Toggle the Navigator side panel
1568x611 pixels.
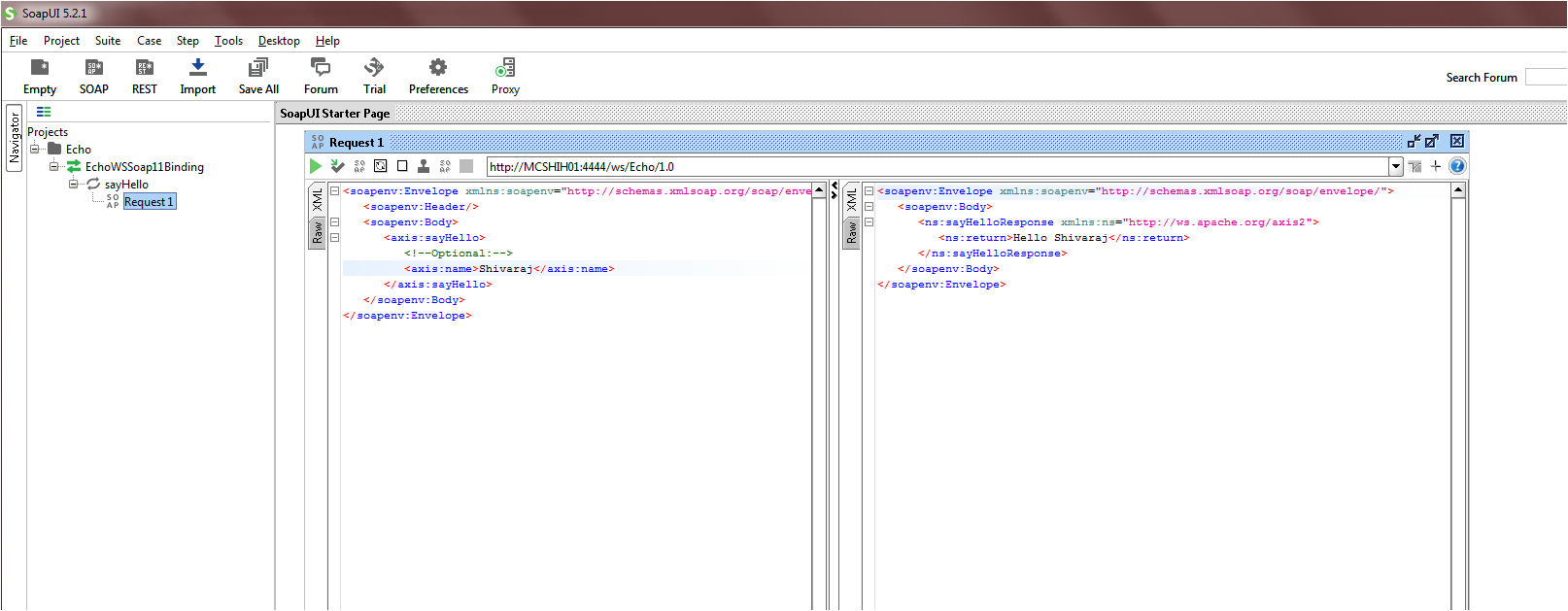pyautogui.click(x=15, y=139)
